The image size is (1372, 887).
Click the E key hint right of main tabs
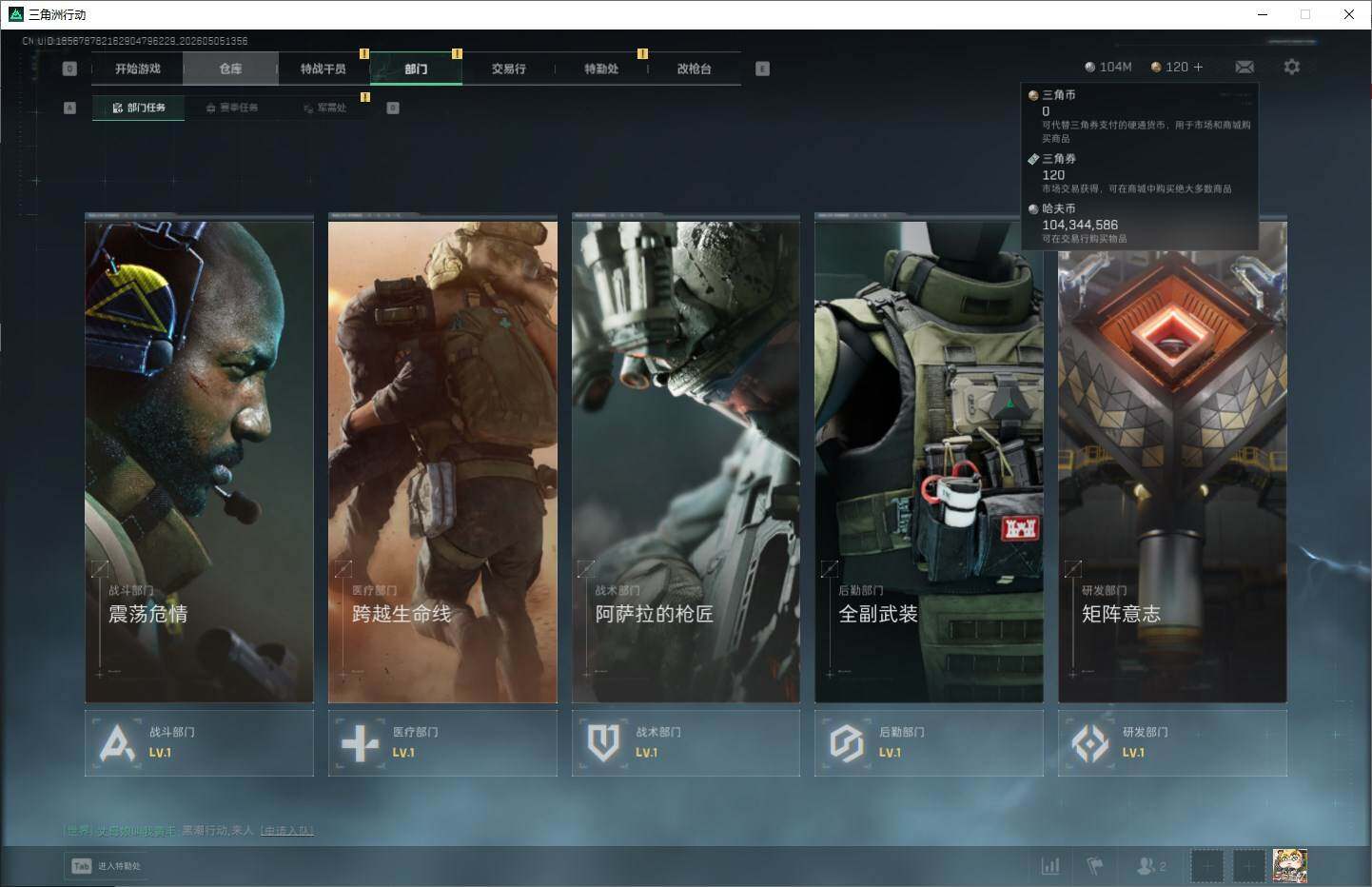pyautogui.click(x=762, y=69)
